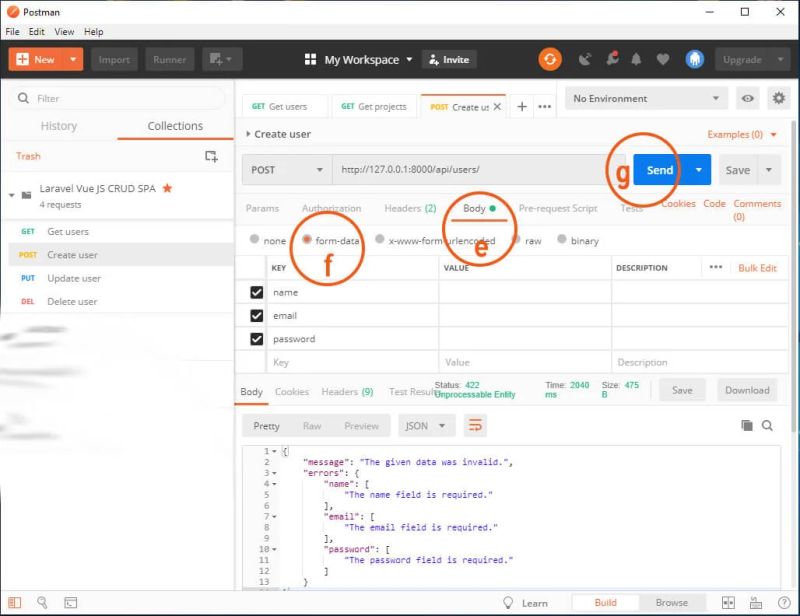Viewport: 800px width, 616px height.
Task: Open the New button dropdown arrow
Action: pos(73,59)
